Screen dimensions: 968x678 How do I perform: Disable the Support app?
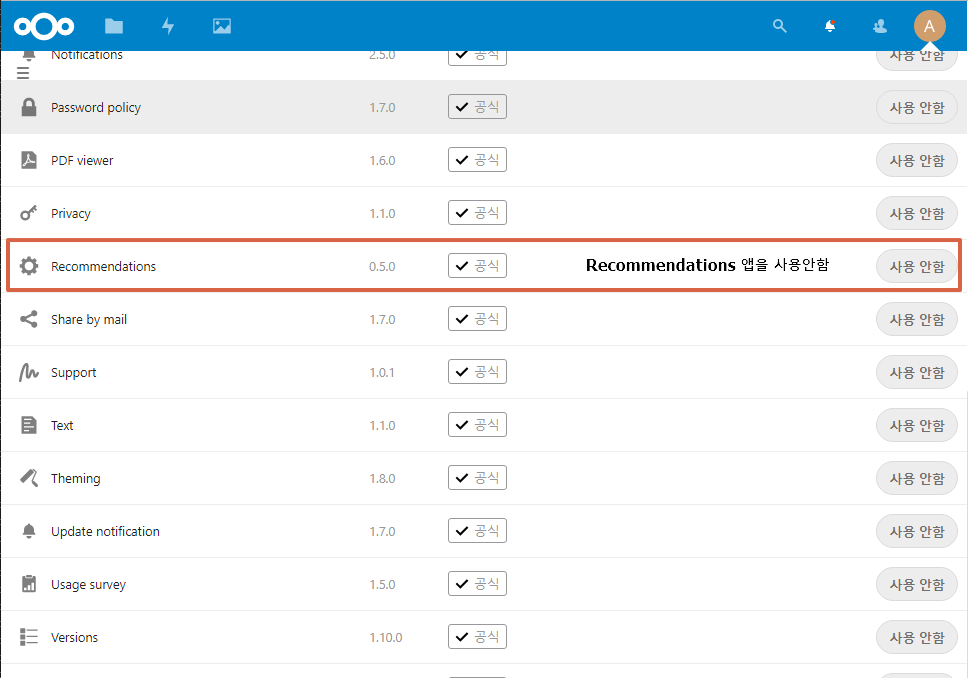[x=917, y=372]
